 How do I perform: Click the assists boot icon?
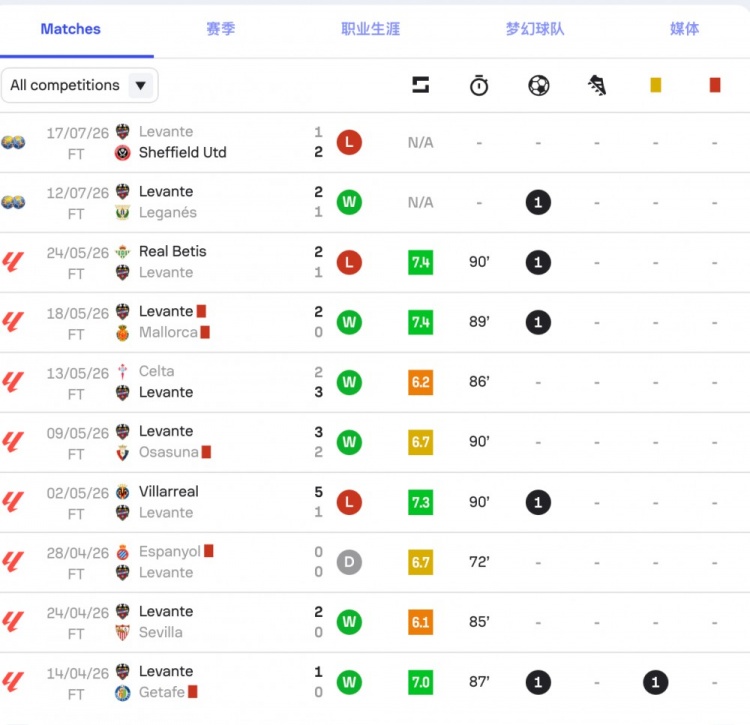597,85
